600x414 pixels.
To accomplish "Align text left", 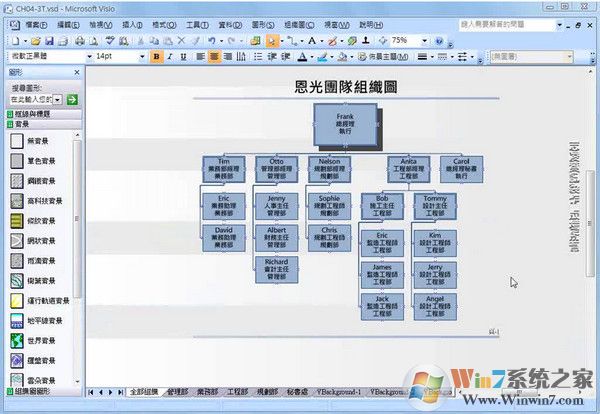I will pyautogui.click(x=201, y=57).
